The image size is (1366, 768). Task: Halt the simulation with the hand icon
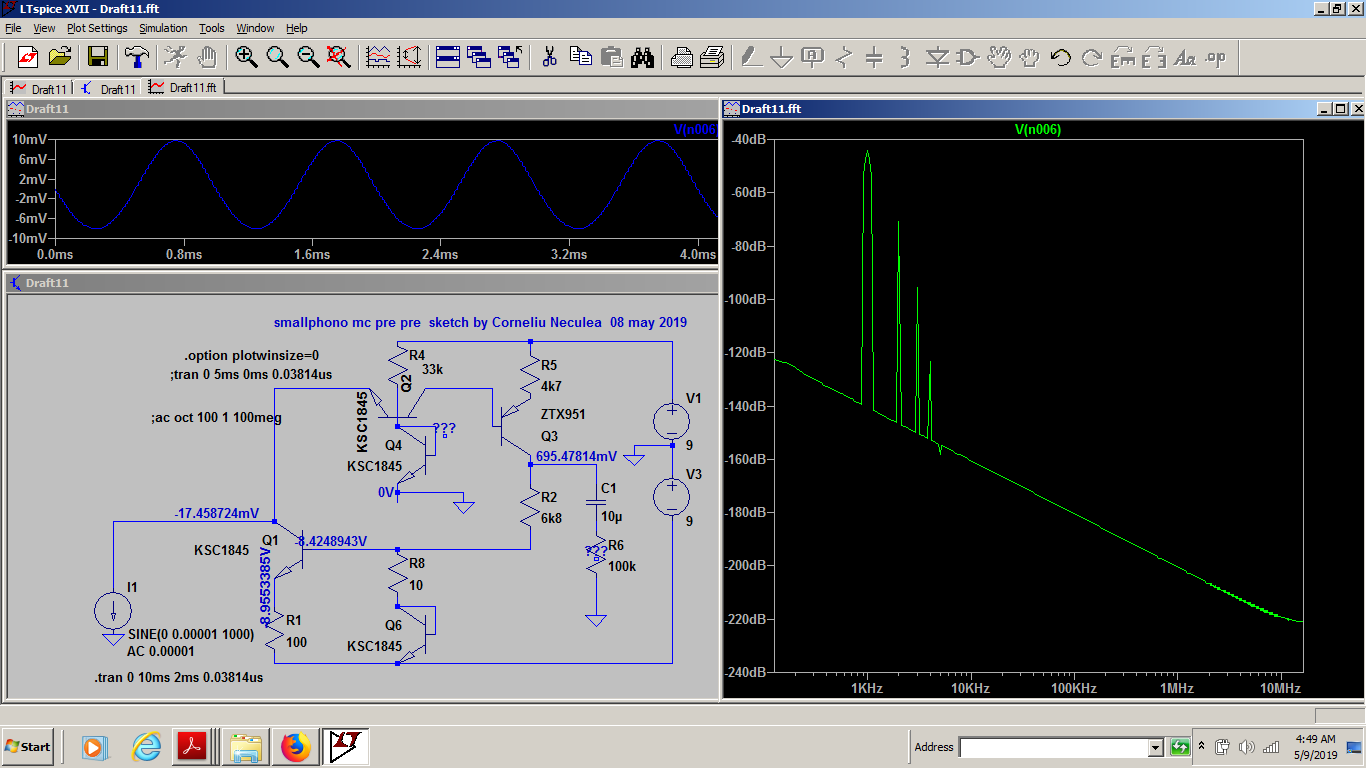(206, 56)
